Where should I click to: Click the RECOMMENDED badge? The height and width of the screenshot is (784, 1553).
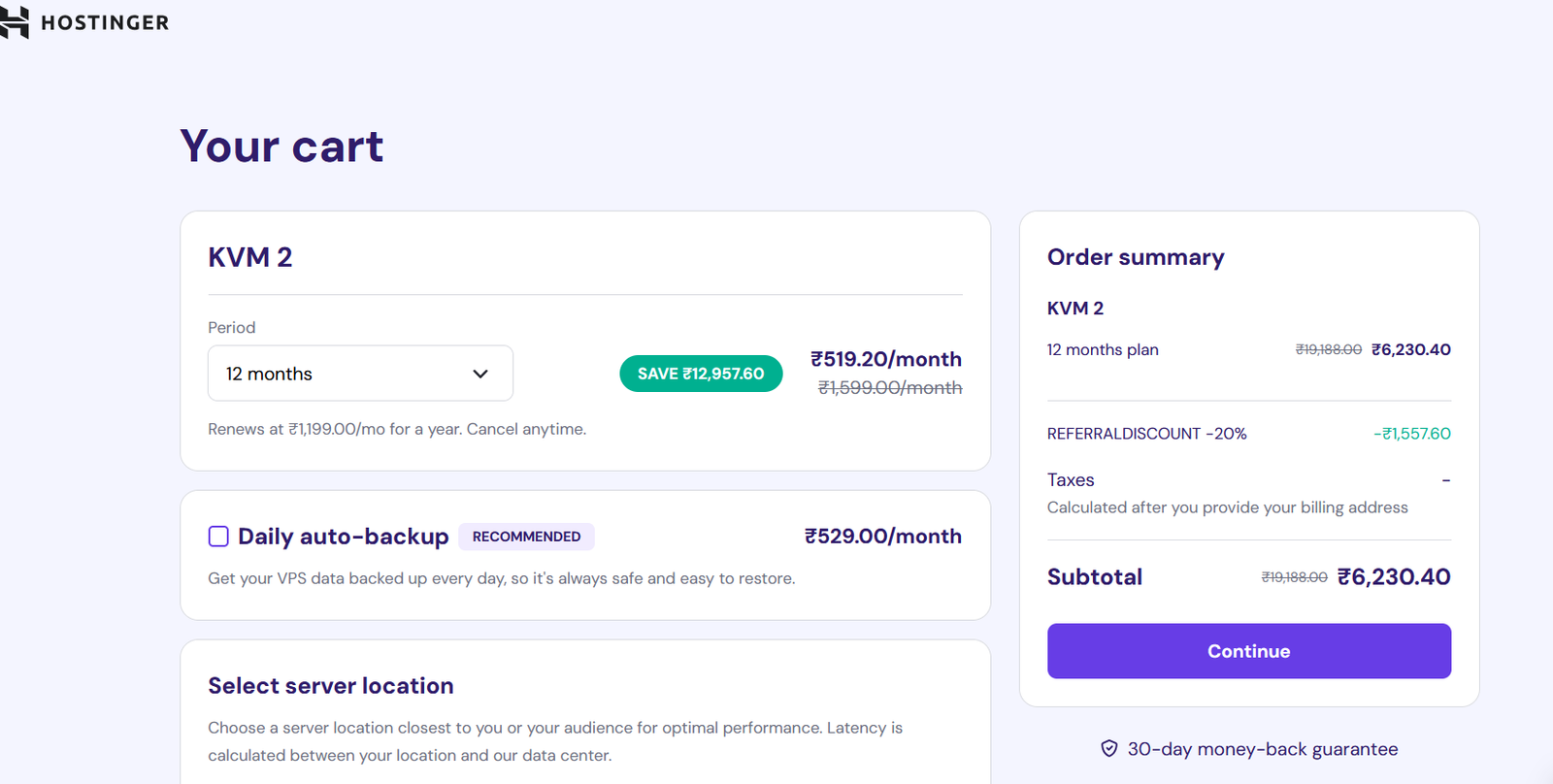(x=526, y=537)
